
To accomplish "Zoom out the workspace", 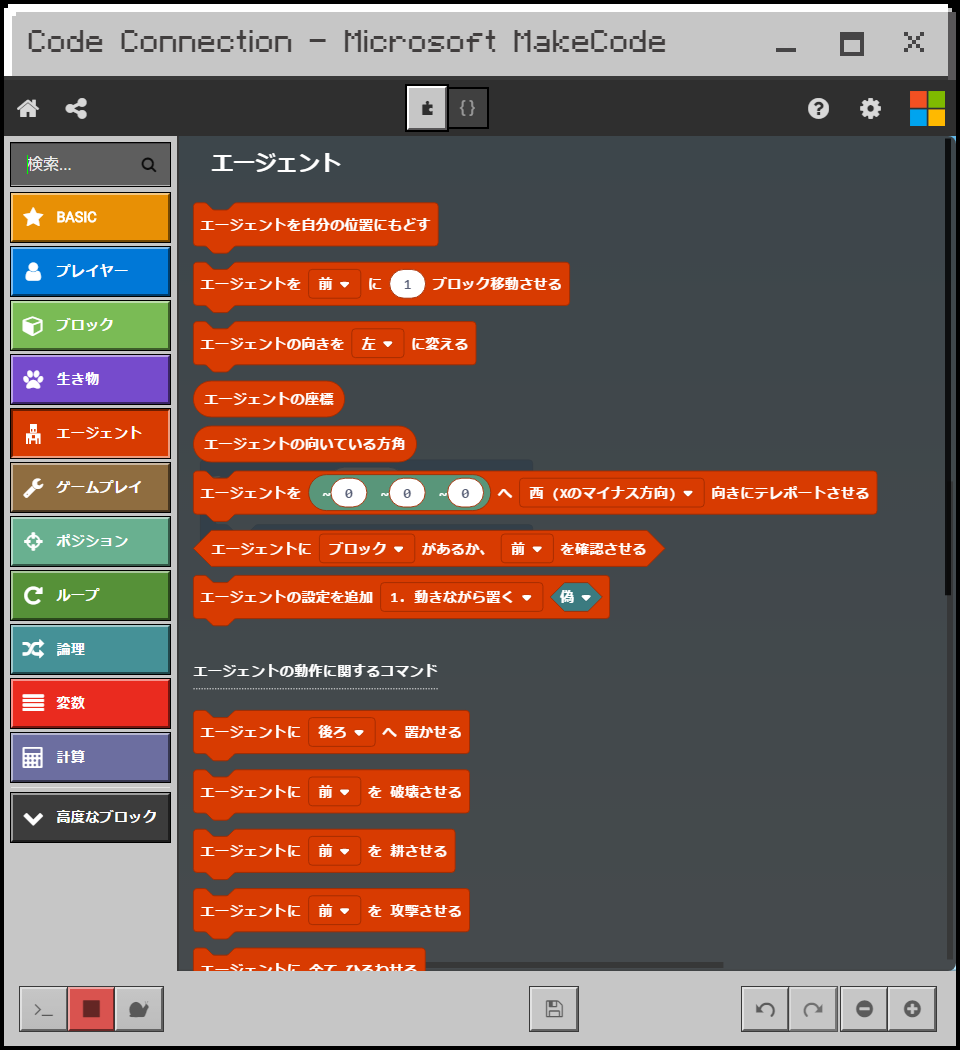I will pyautogui.click(x=864, y=1009).
